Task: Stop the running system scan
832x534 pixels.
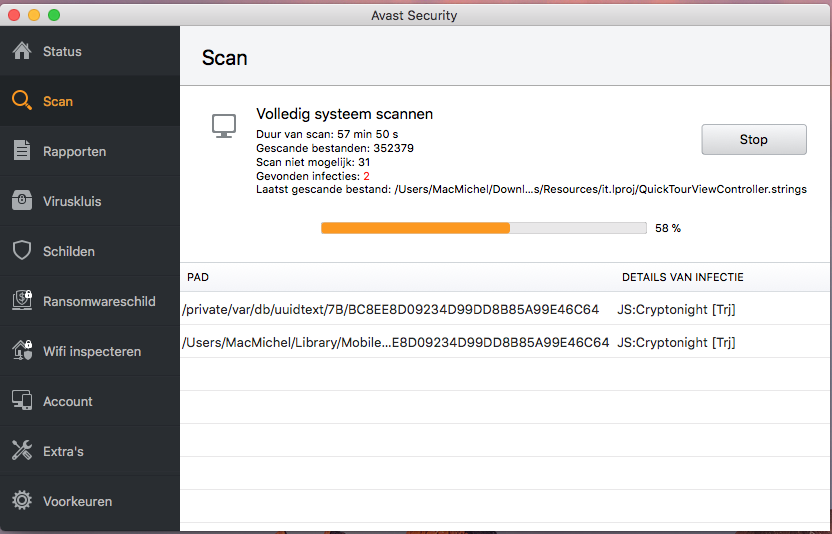Action: pos(753,140)
